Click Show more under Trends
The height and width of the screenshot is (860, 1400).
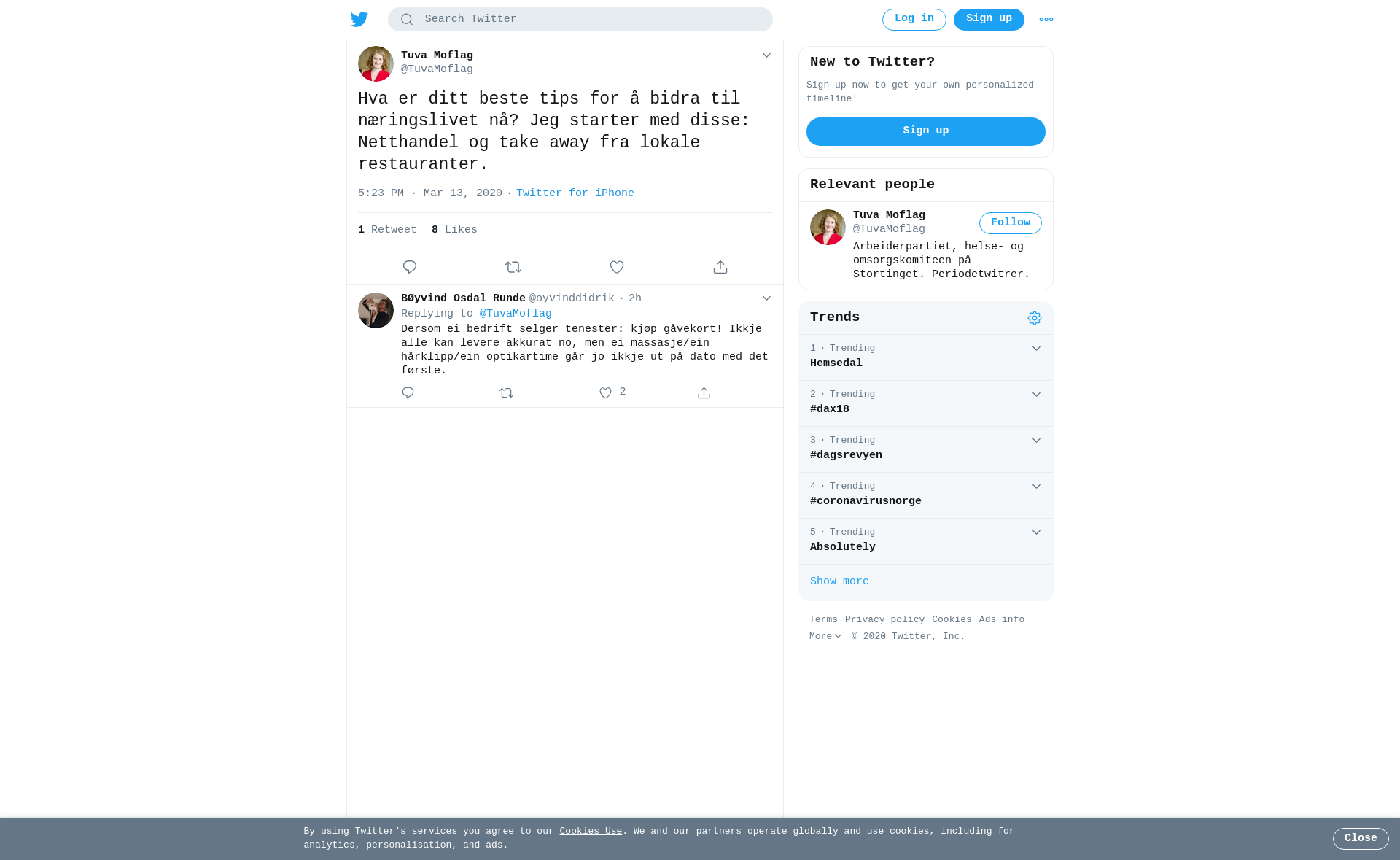point(839,581)
